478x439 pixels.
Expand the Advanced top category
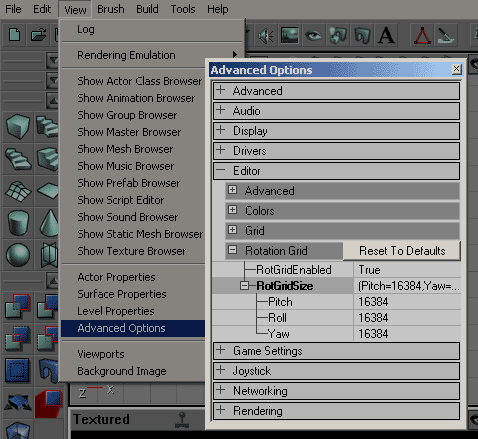point(221,90)
